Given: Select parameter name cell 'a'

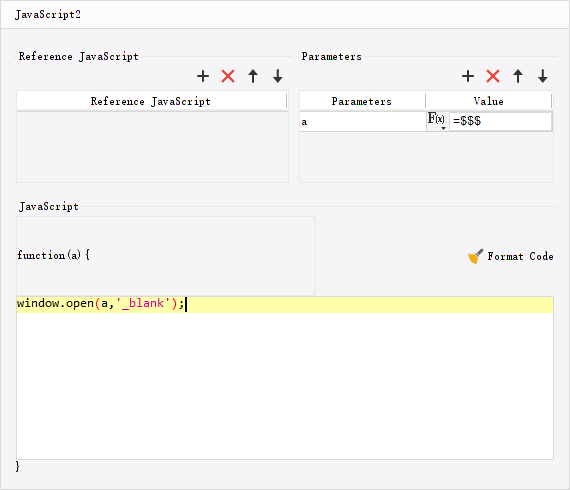Looking at the screenshot, I should click(363, 121).
